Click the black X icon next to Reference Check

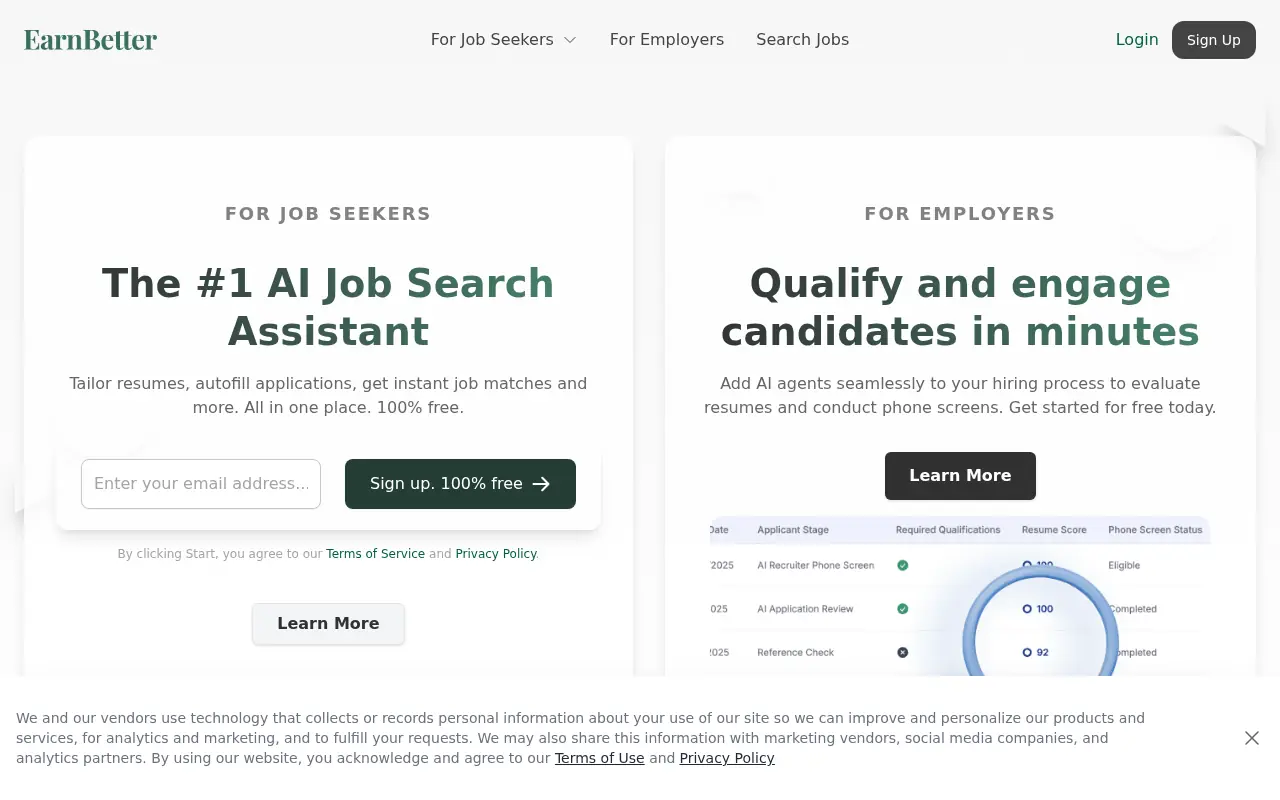coord(902,652)
